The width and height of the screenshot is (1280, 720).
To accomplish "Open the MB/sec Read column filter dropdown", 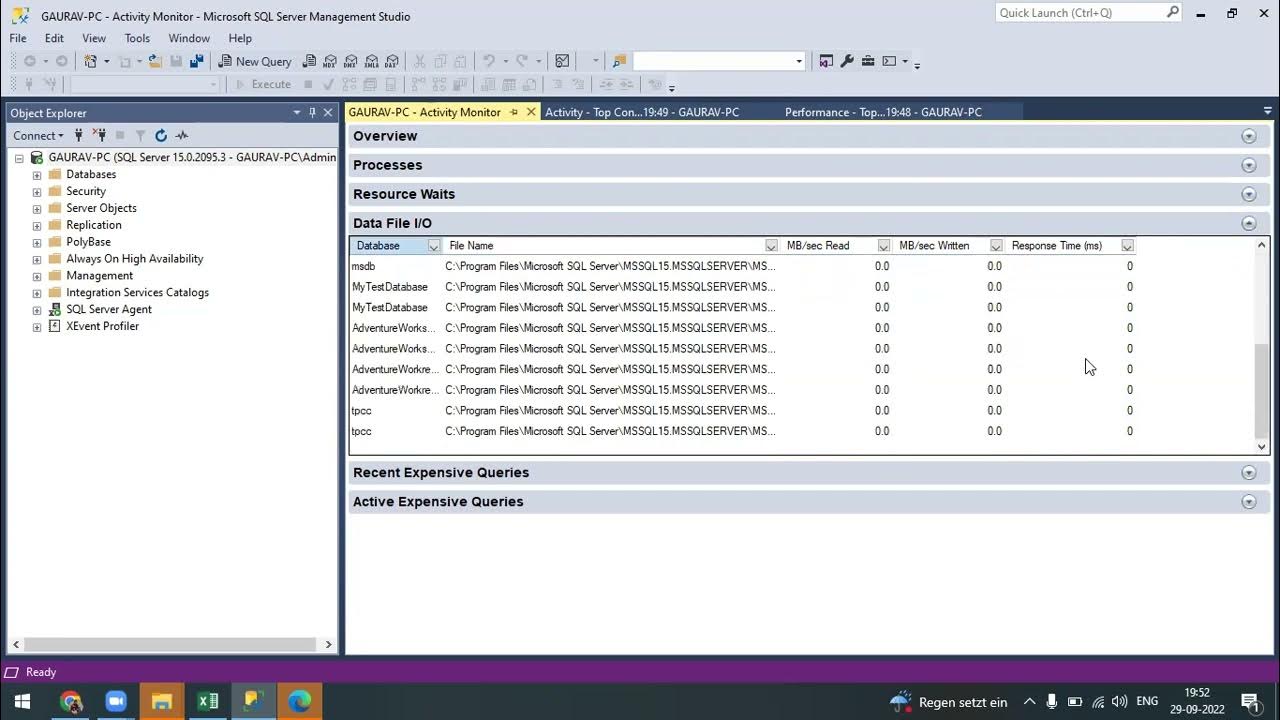I will coord(883,246).
